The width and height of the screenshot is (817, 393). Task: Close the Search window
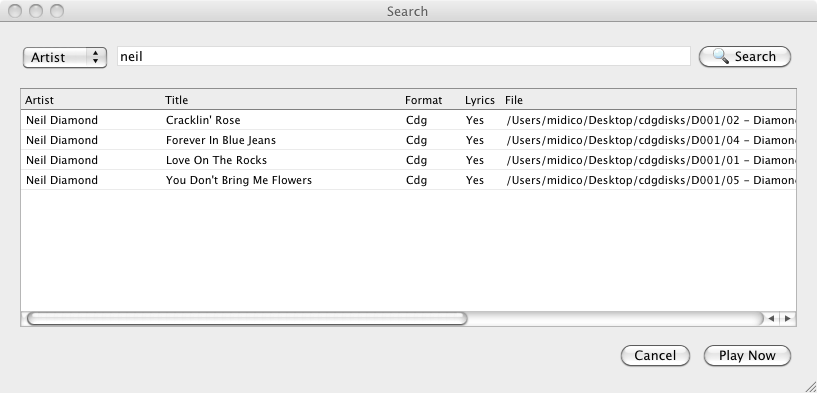(15, 11)
